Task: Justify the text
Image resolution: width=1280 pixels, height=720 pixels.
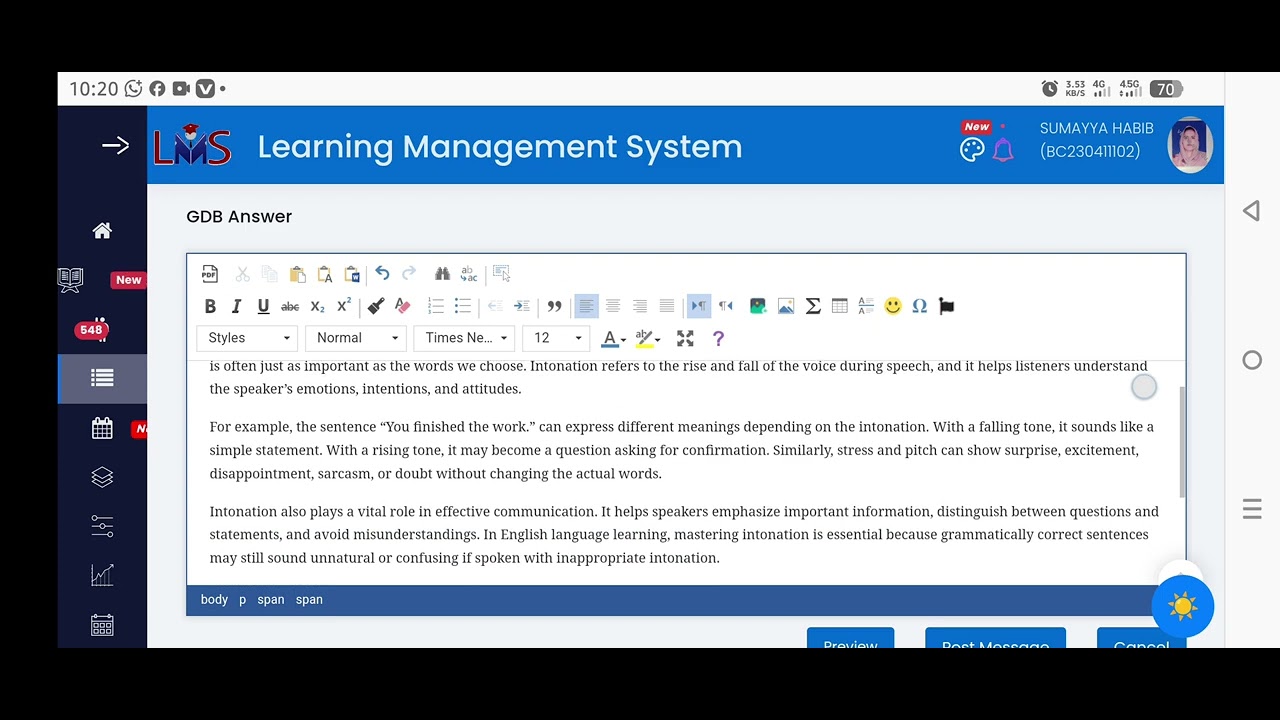Action: [667, 306]
